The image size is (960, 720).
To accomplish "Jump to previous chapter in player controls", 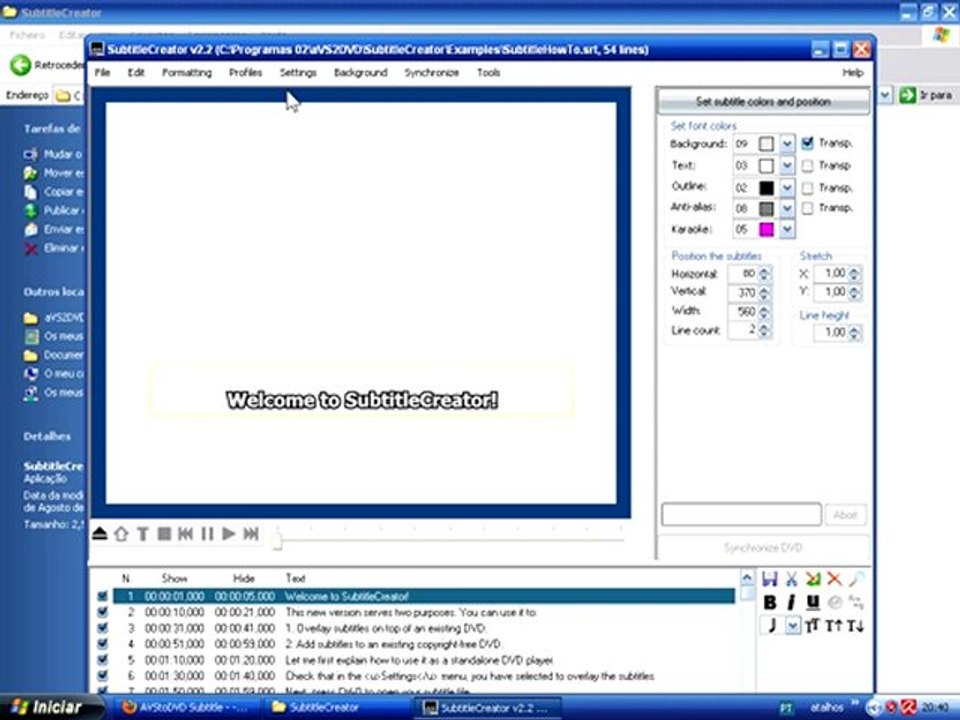I will 186,534.
